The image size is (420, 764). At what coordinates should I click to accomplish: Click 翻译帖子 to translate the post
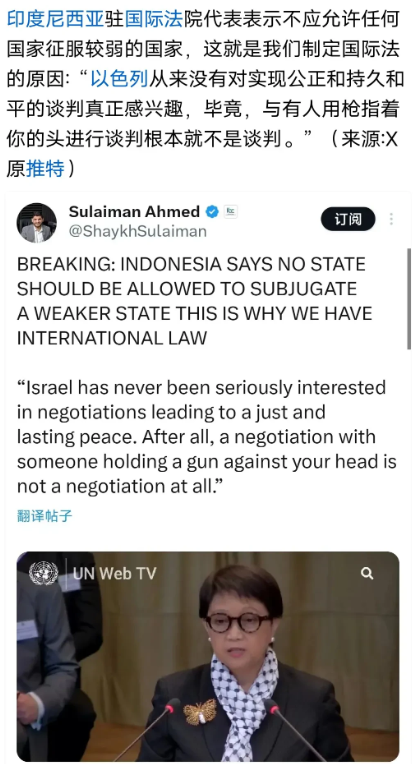click(x=45, y=516)
